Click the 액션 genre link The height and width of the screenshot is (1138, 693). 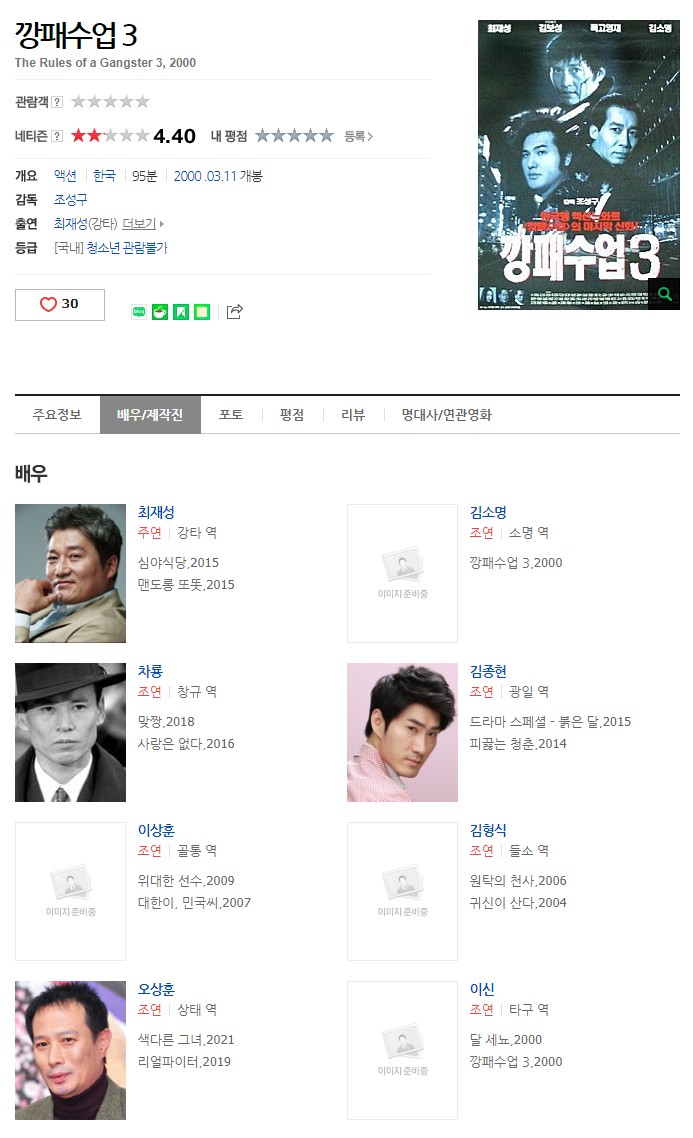coord(65,176)
